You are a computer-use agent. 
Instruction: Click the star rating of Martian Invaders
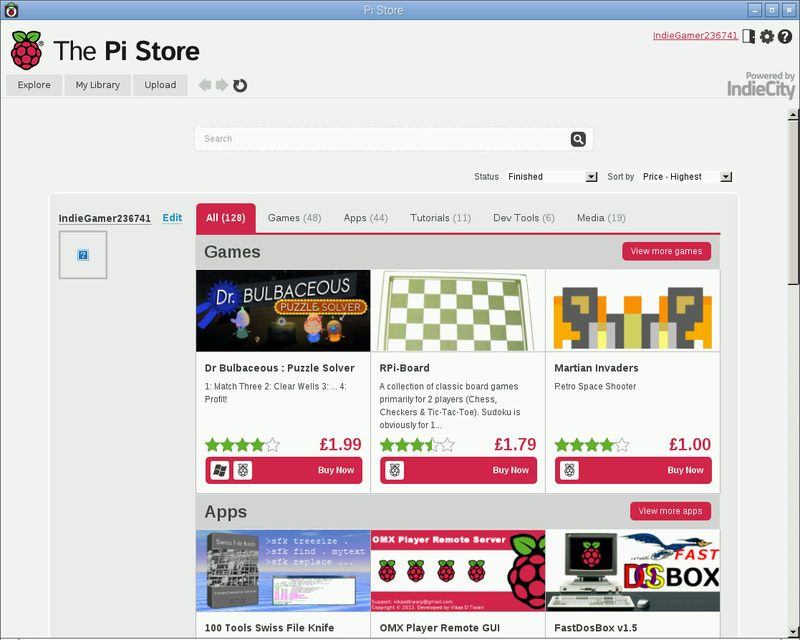[592, 445]
